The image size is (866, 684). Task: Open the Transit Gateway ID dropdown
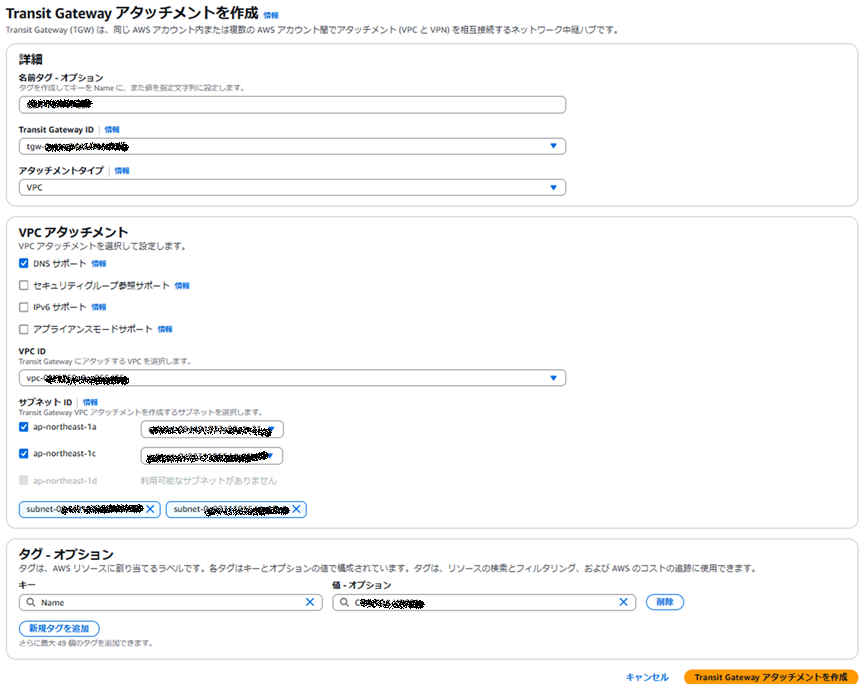(292, 146)
